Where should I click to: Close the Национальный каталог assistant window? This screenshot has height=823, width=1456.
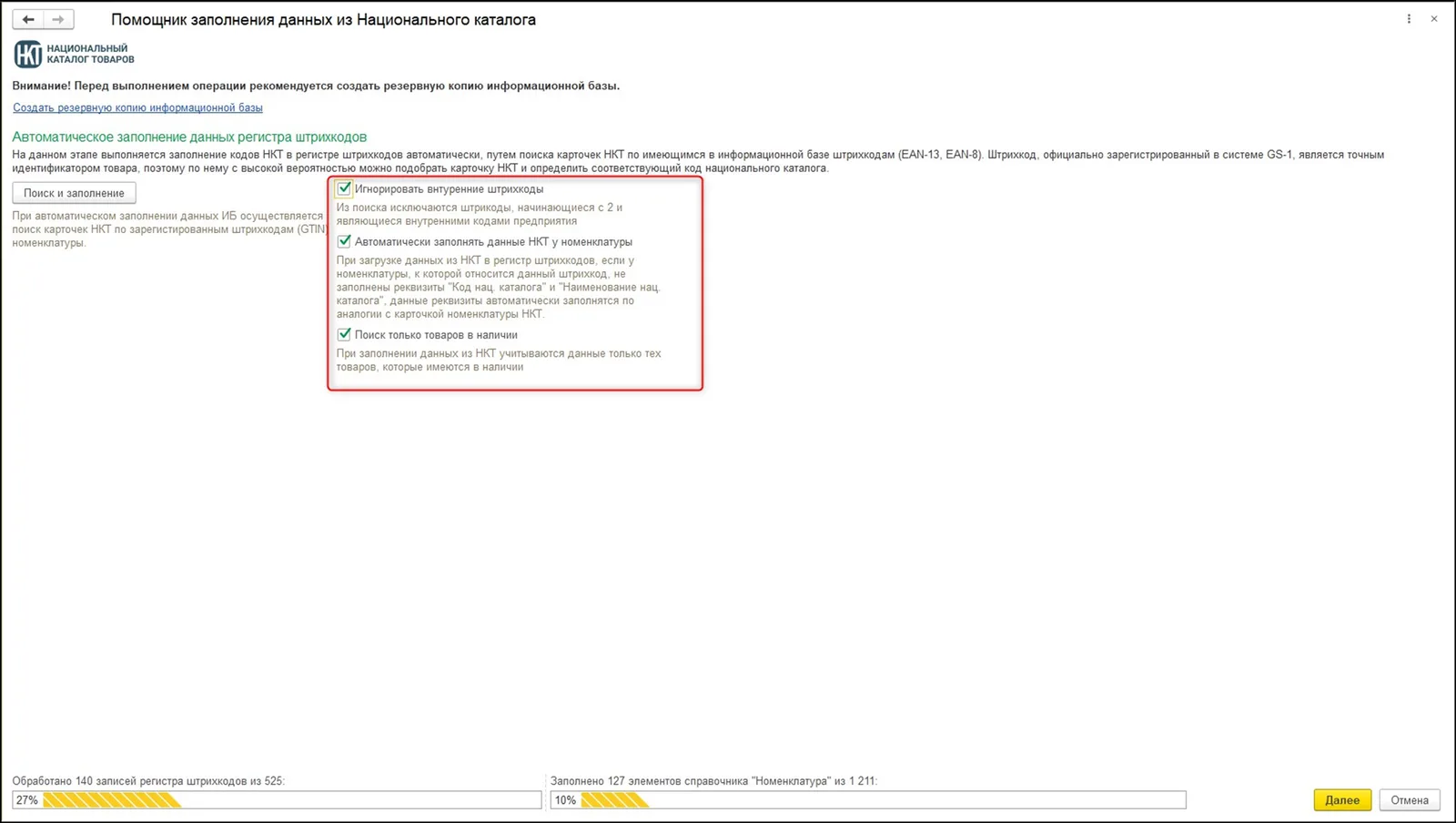click(x=1434, y=19)
